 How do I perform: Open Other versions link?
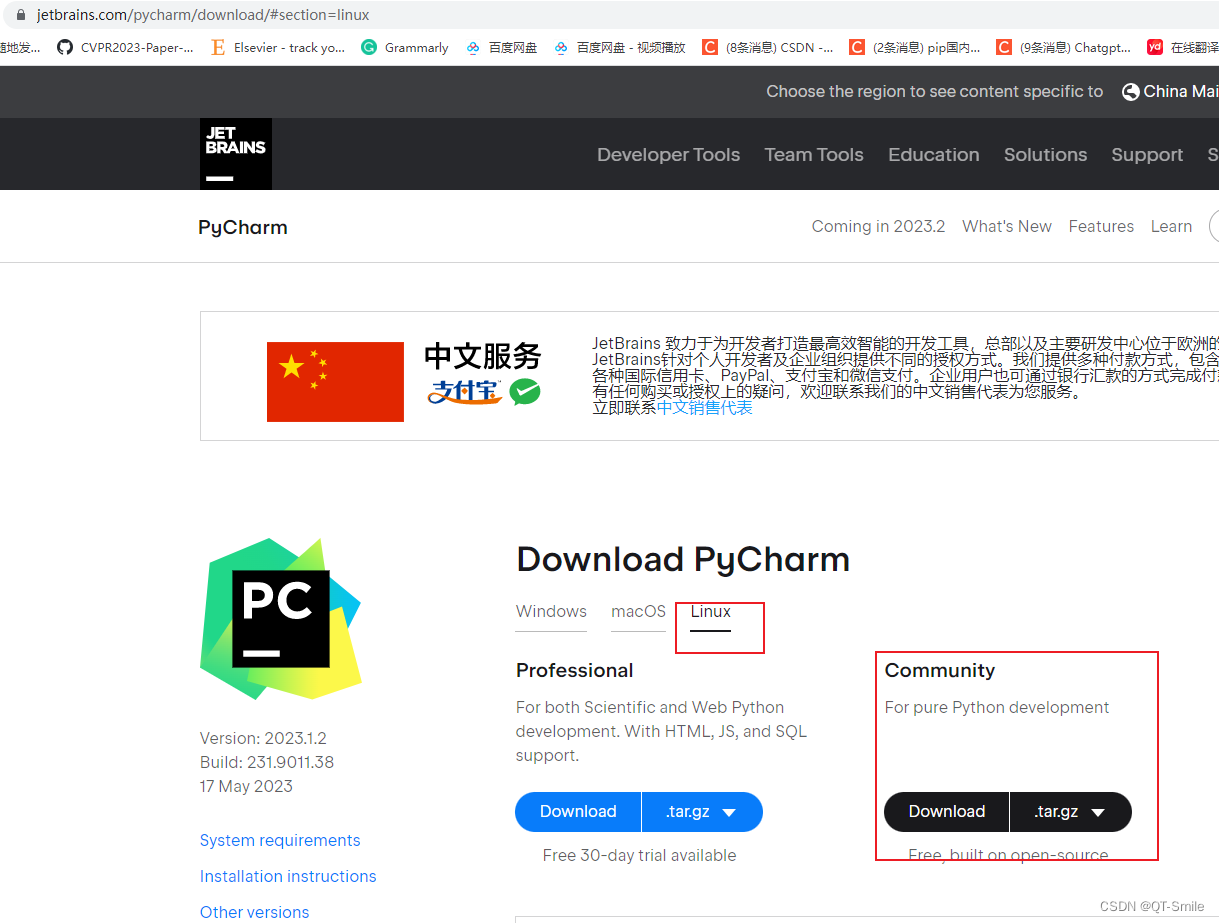tap(254, 912)
